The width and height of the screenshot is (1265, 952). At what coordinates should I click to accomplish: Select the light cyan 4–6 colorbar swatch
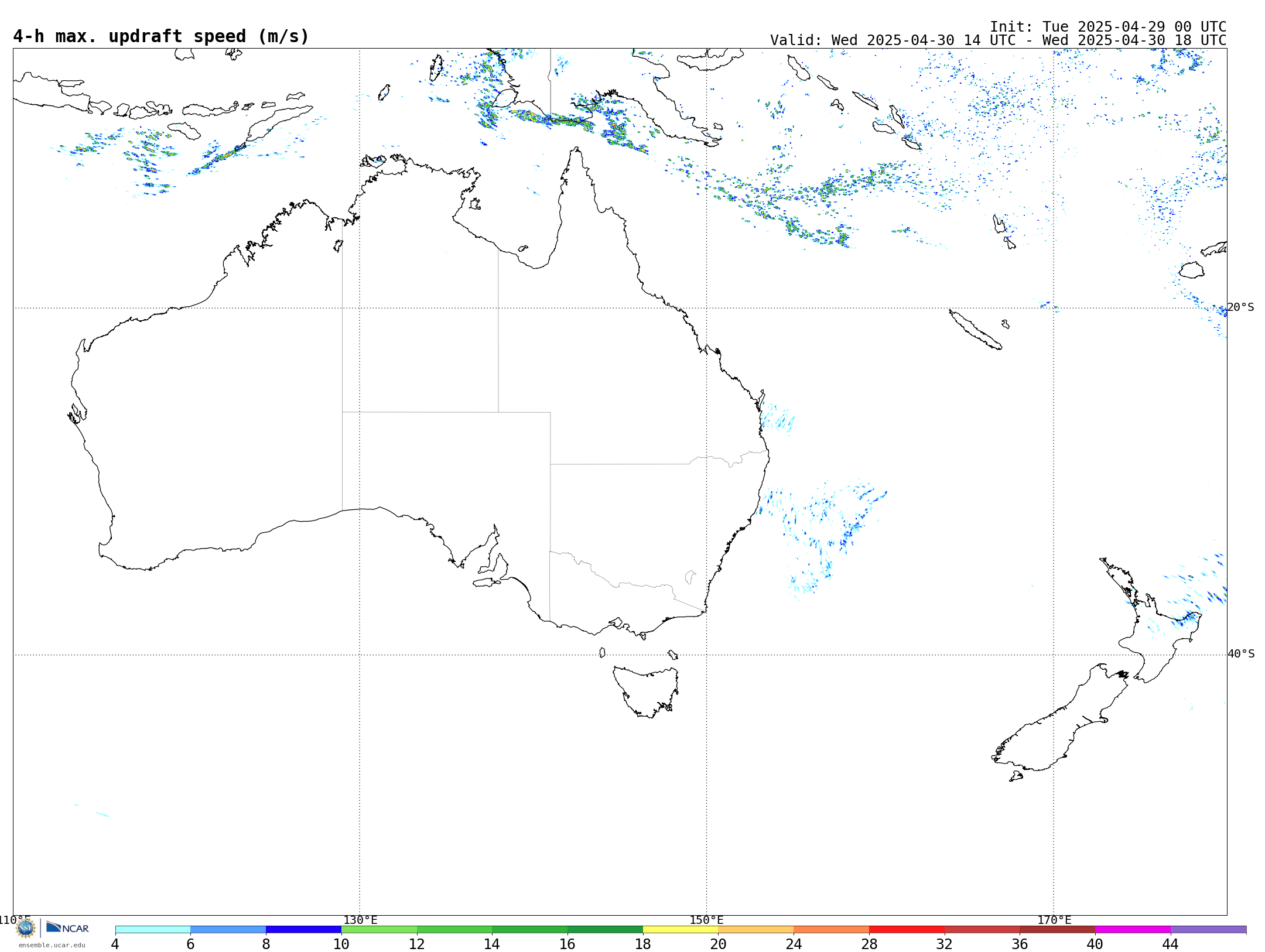(x=153, y=930)
